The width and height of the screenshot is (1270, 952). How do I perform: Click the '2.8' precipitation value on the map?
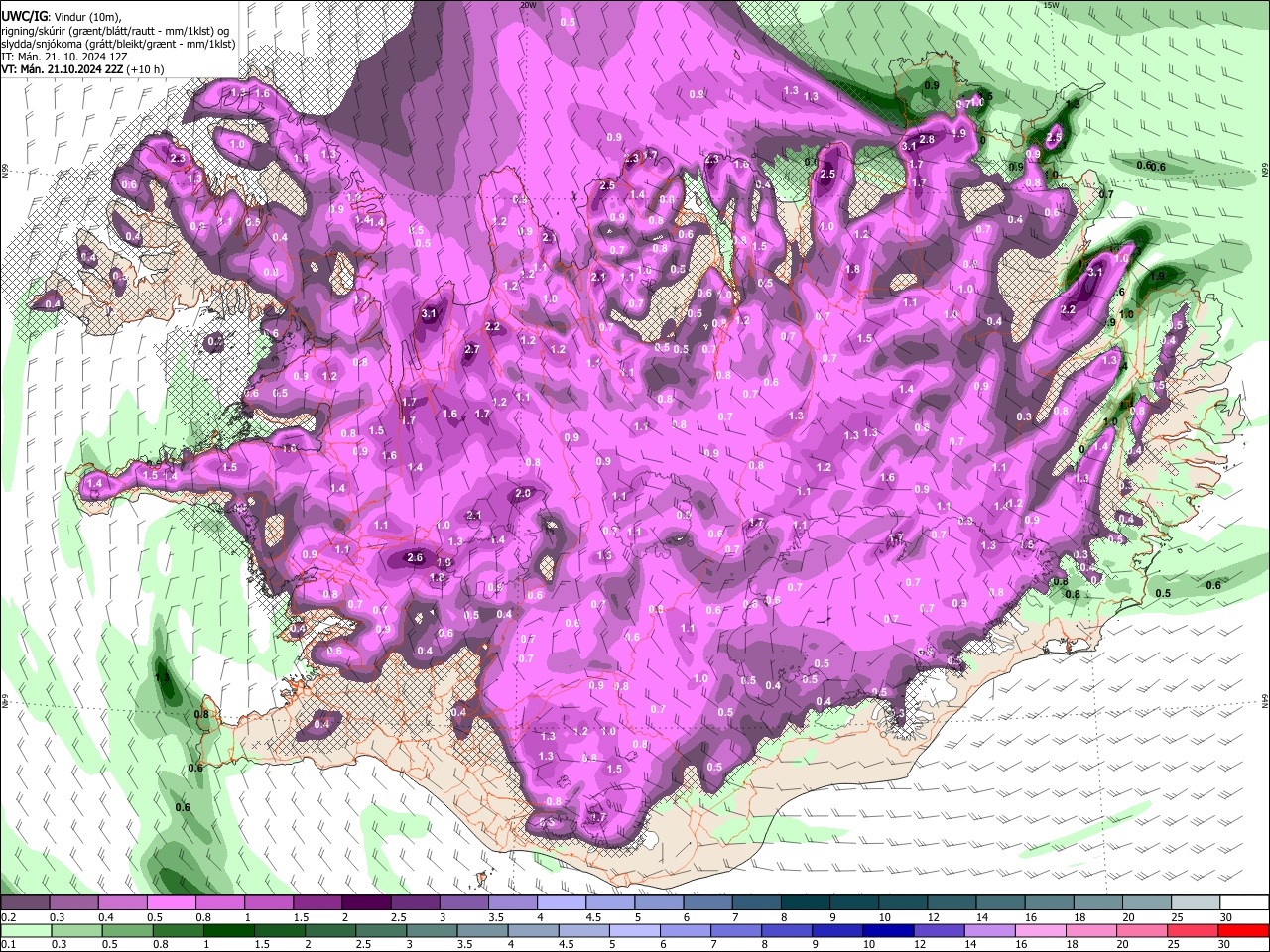pos(928,139)
